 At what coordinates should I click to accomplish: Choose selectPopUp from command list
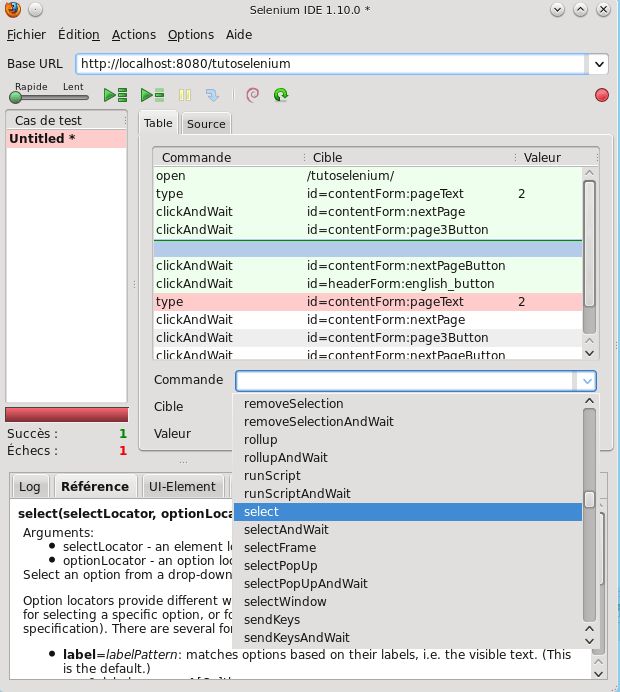click(x=408, y=566)
